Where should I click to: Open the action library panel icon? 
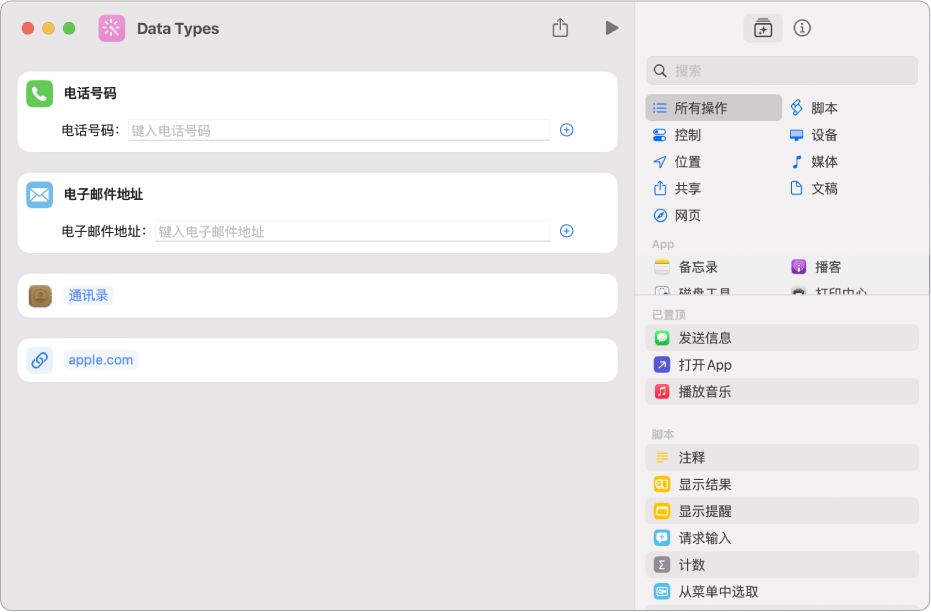pos(763,28)
